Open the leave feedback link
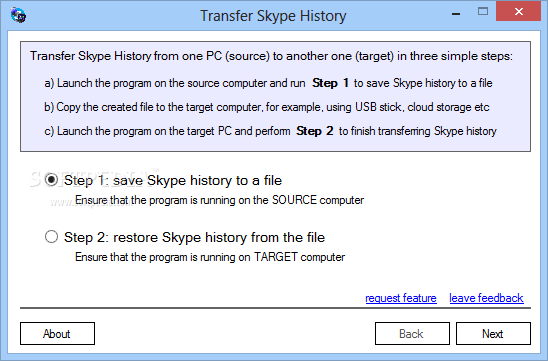The height and width of the screenshot is (361, 548). tap(486, 298)
